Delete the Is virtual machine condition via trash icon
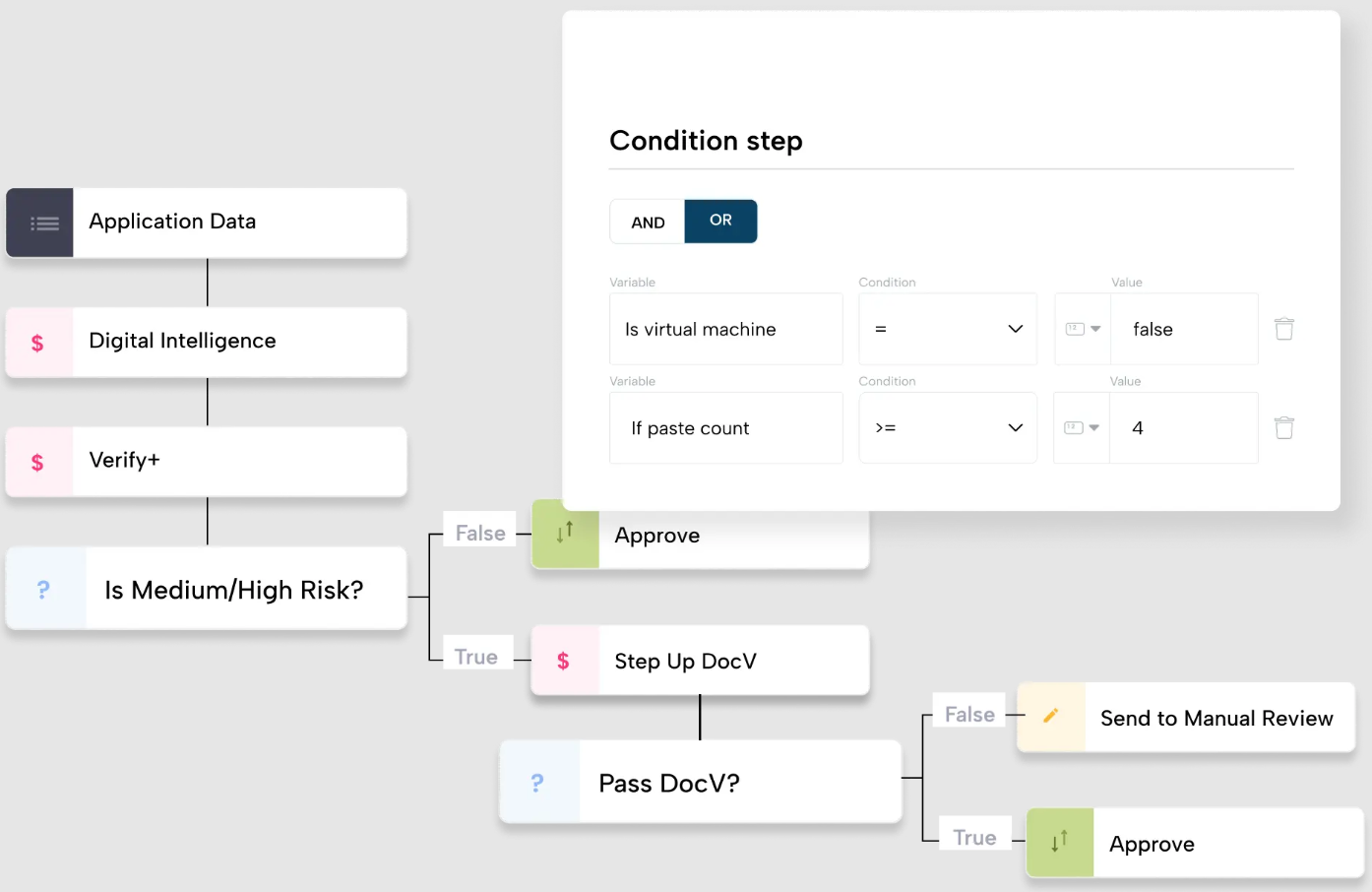Image resolution: width=1372 pixels, height=892 pixels. tap(1283, 329)
